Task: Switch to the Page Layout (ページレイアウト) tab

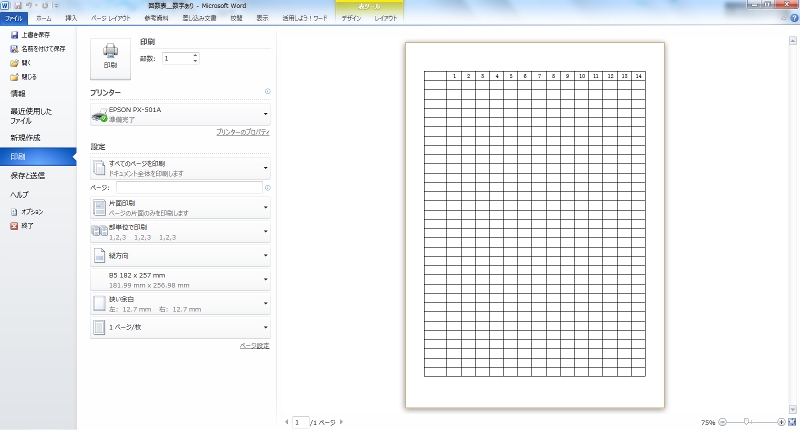Action: click(x=111, y=18)
